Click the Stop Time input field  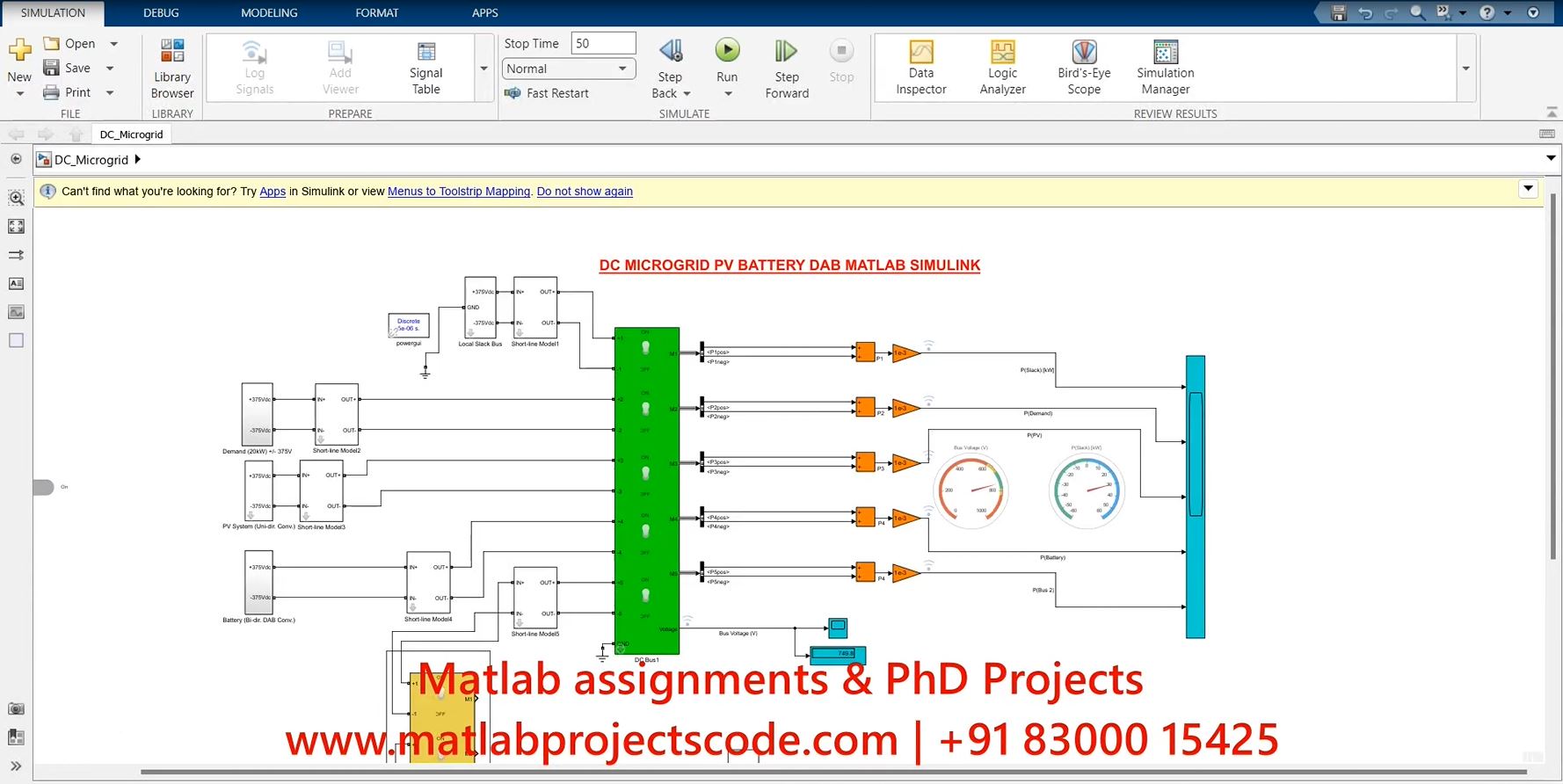[603, 43]
